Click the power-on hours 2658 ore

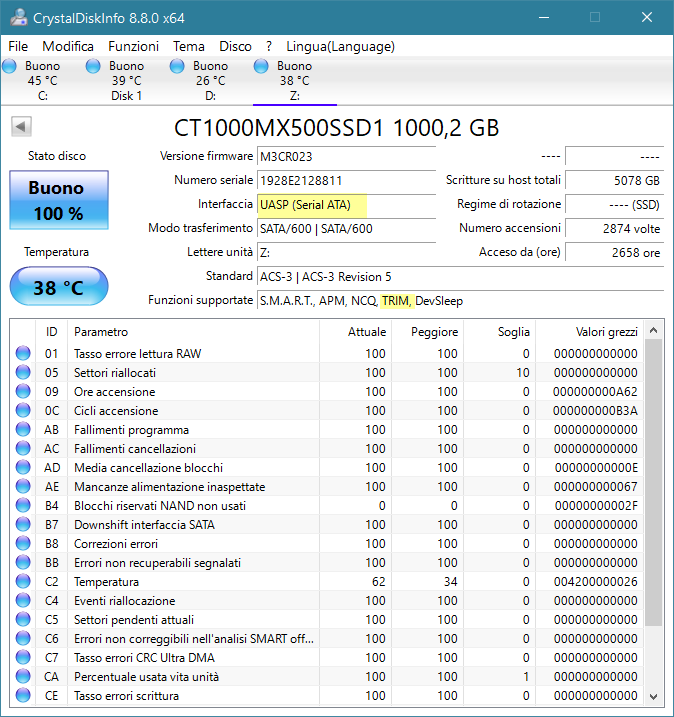coord(614,253)
